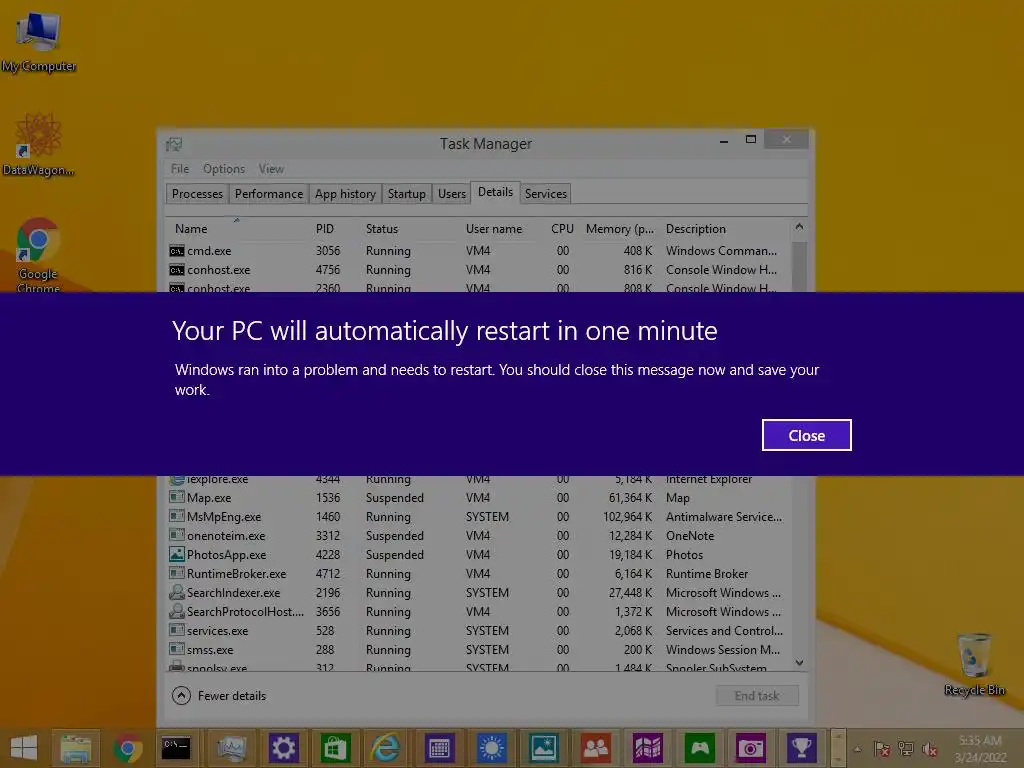This screenshot has height=768, width=1024.
Task: Open the Windows Start button
Action: pos(24,748)
